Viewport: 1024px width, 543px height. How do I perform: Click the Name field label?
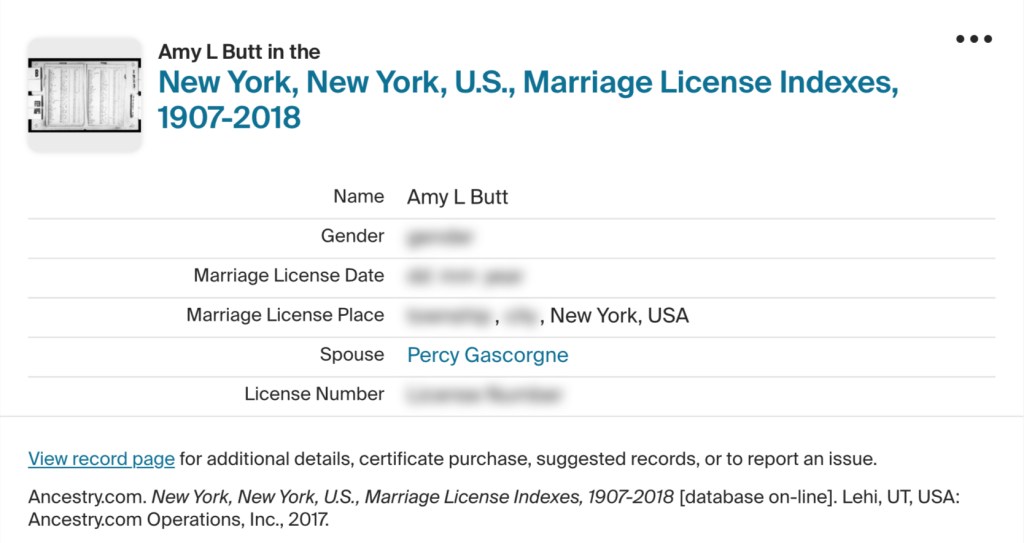click(x=358, y=196)
